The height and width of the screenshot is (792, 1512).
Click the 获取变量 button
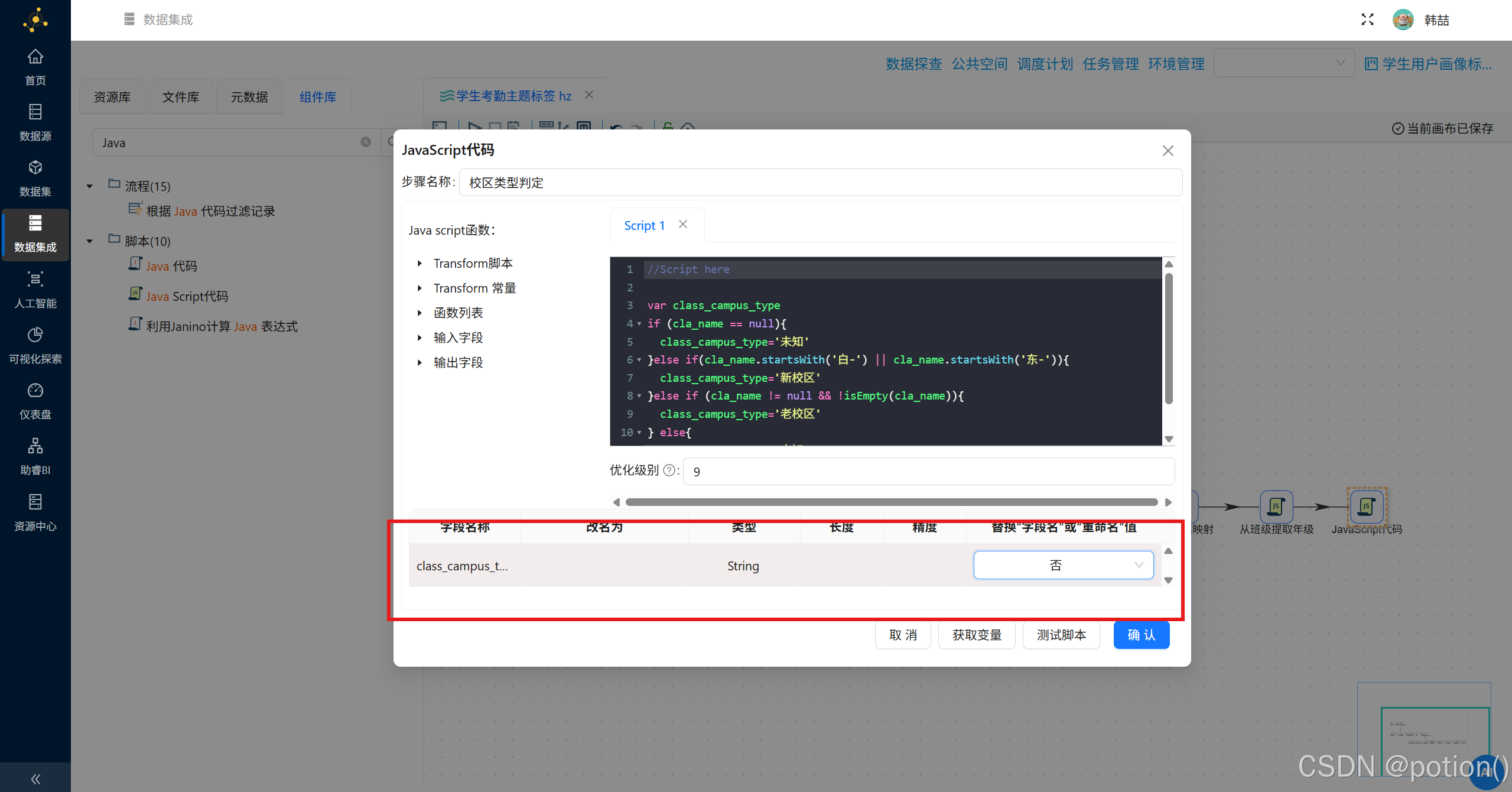click(x=977, y=635)
